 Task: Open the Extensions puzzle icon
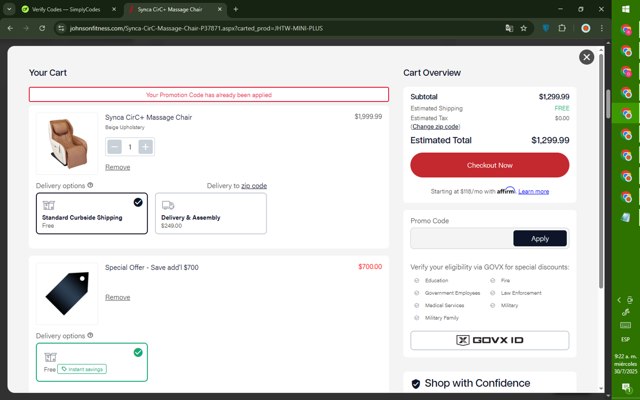coord(562,28)
